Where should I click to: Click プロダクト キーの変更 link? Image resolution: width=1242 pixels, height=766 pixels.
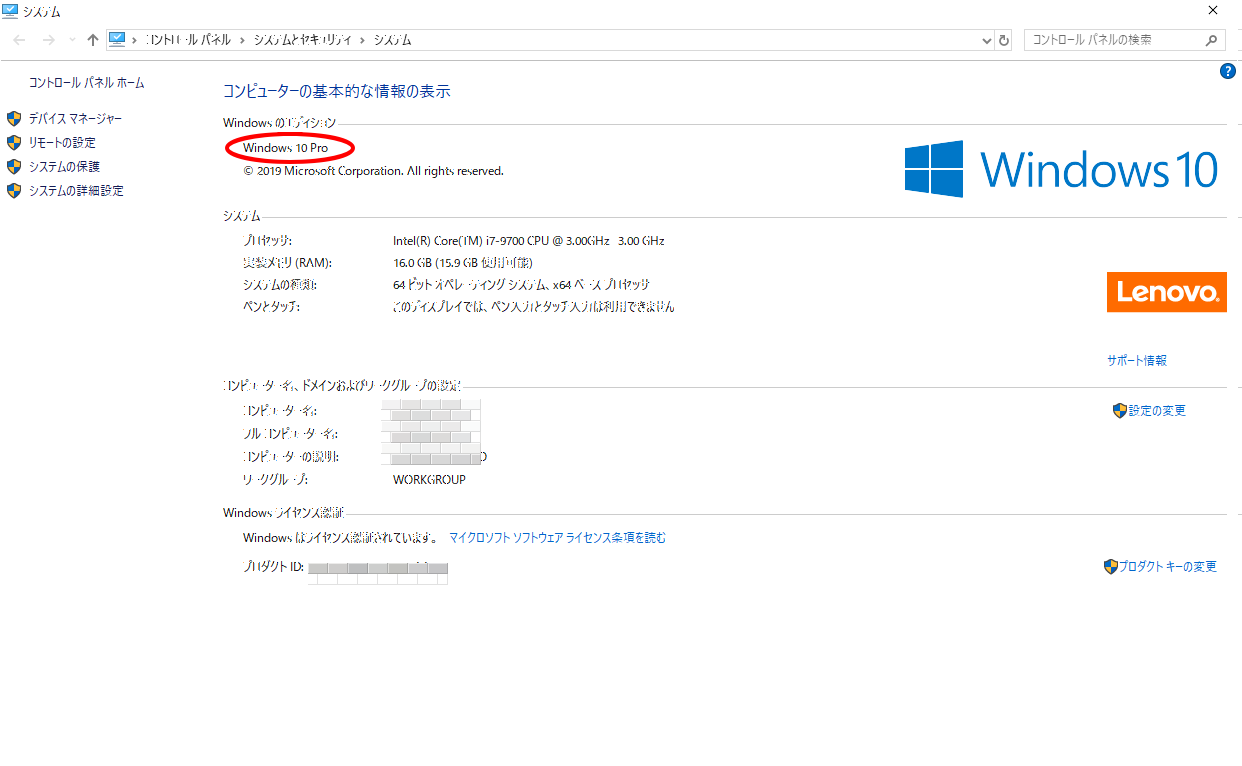pos(1168,566)
